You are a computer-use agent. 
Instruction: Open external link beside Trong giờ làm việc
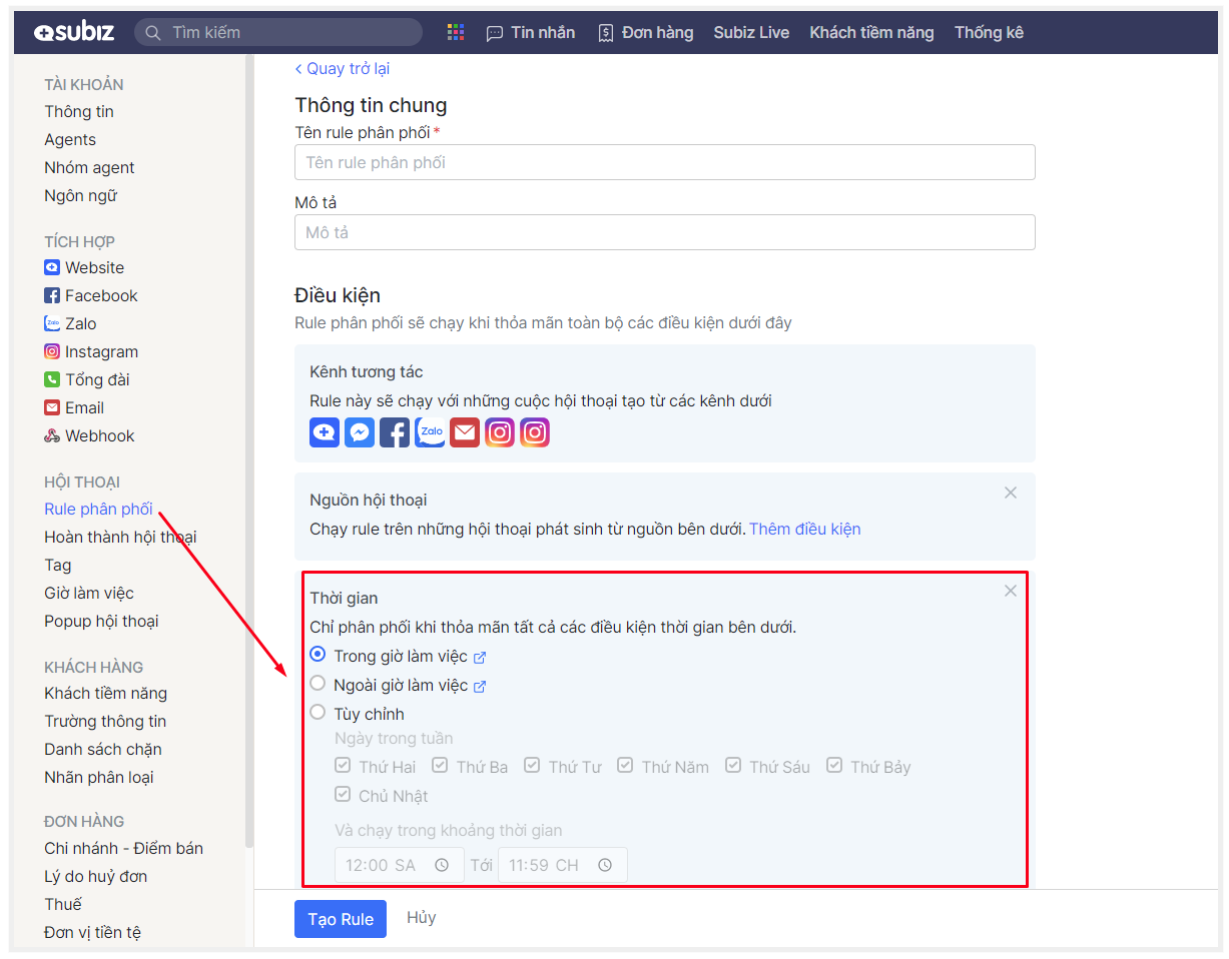[x=480, y=657]
